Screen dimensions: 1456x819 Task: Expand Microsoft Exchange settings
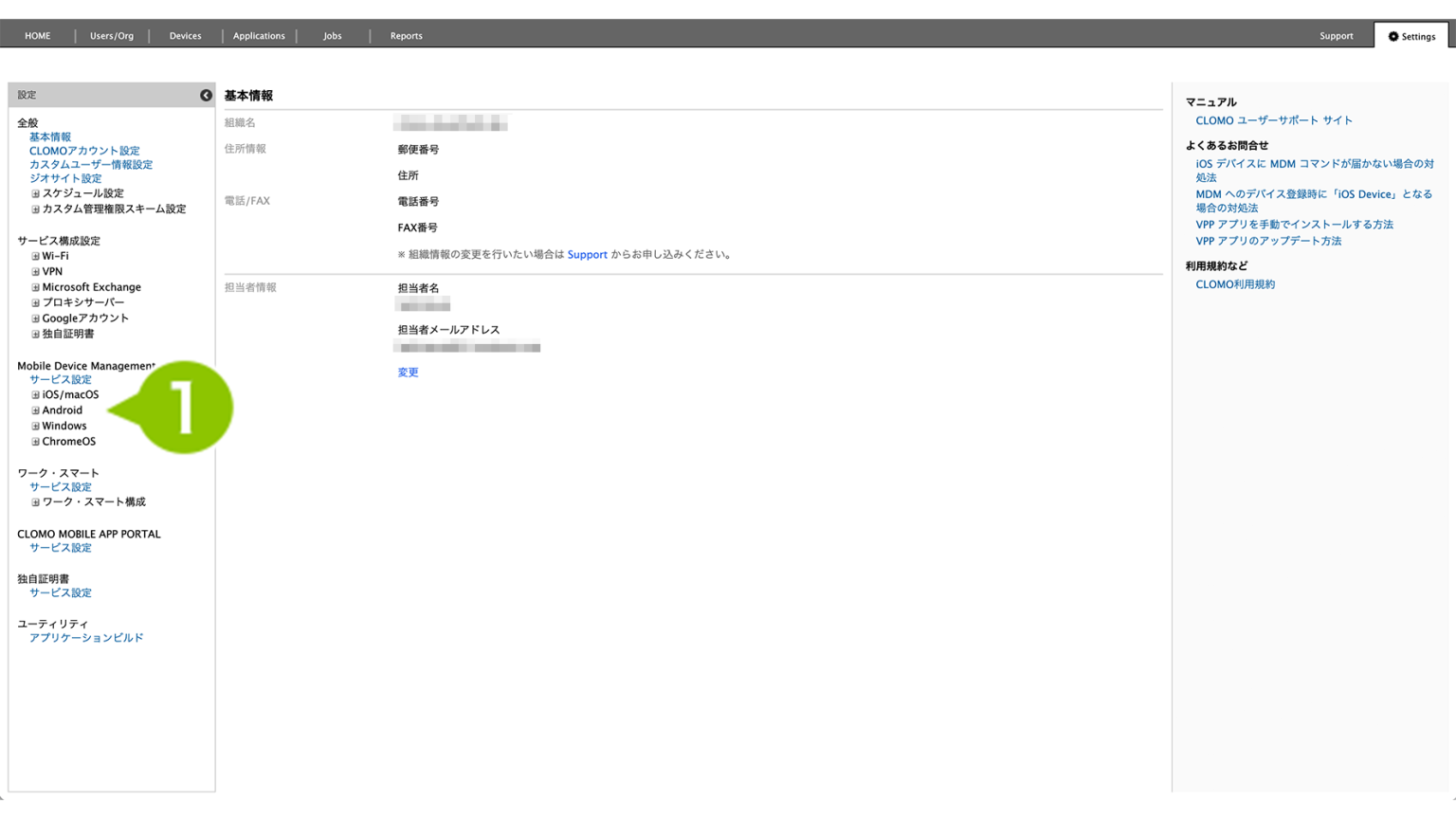click(34, 286)
